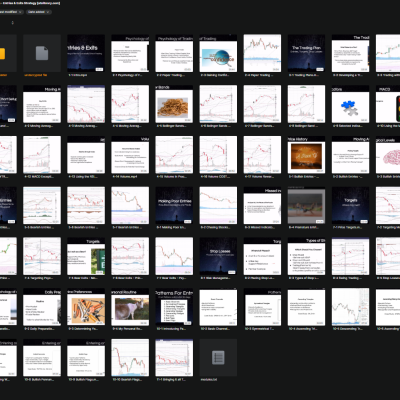400x400 pixels.
Task: Open the Entries & Exits intro video thumbnail
Action: [86, 53]
